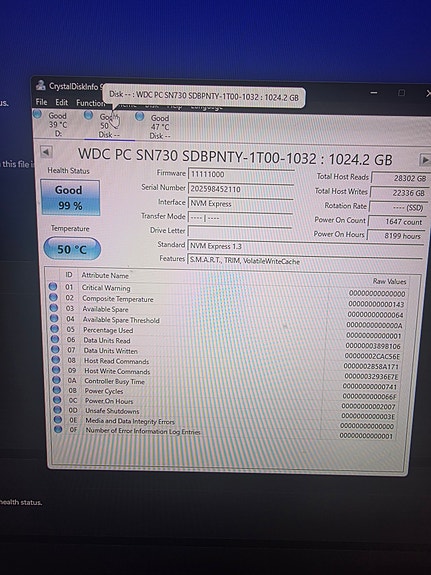The height and width of the screenshot is (575, 431).
Task: Click the Good 99 % health status button
Action: pos(70,197)
